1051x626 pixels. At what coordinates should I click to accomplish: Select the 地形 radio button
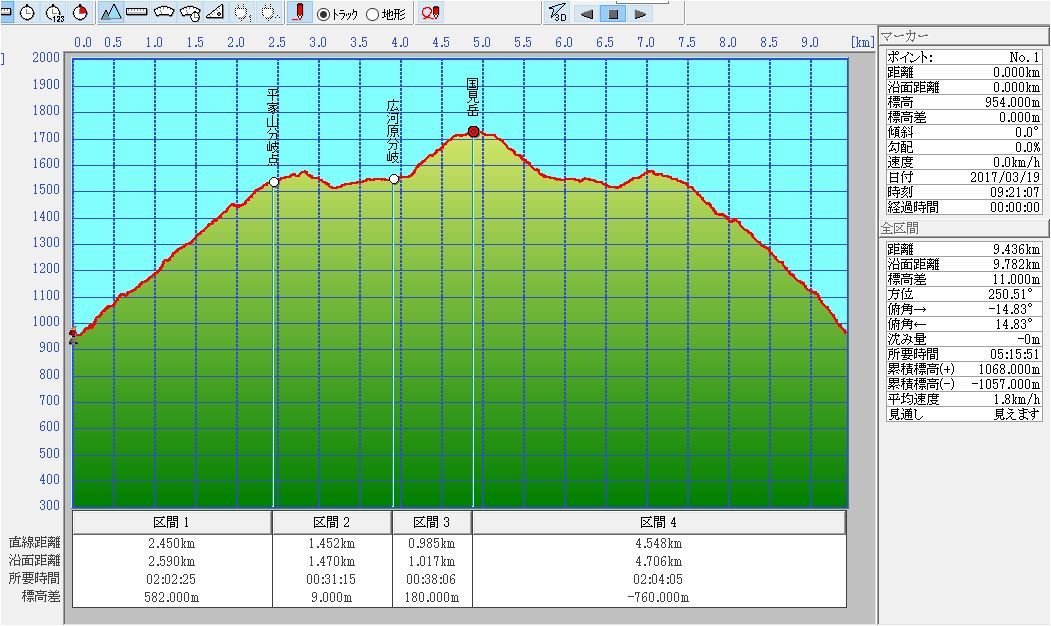coord(372,14)
